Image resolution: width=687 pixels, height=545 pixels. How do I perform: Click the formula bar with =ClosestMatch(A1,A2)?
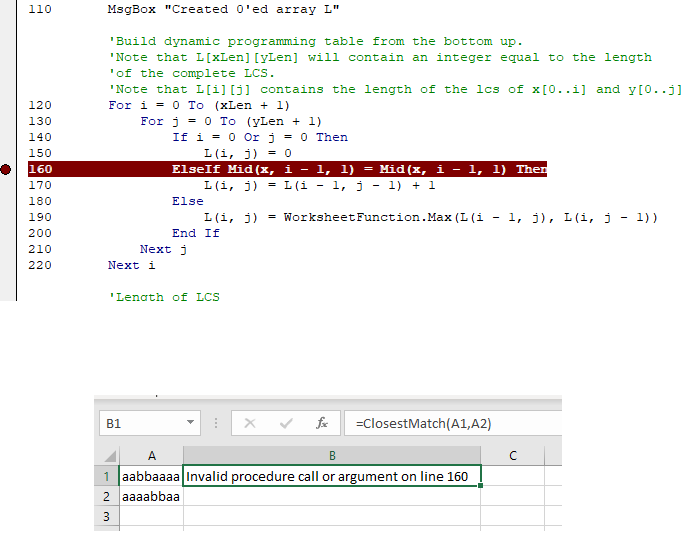point(453,423)
